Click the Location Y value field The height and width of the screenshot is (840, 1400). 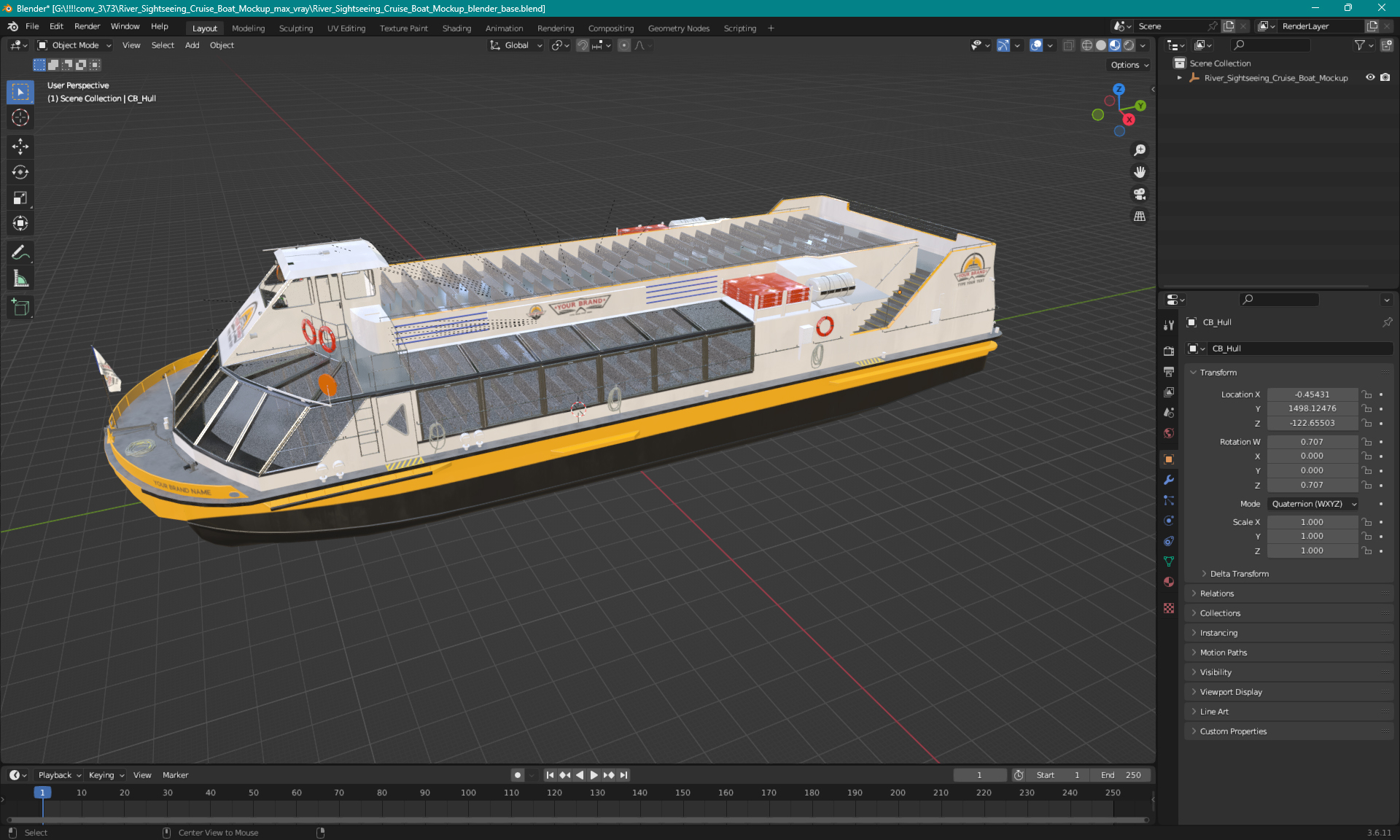[x=1312, y=408]
